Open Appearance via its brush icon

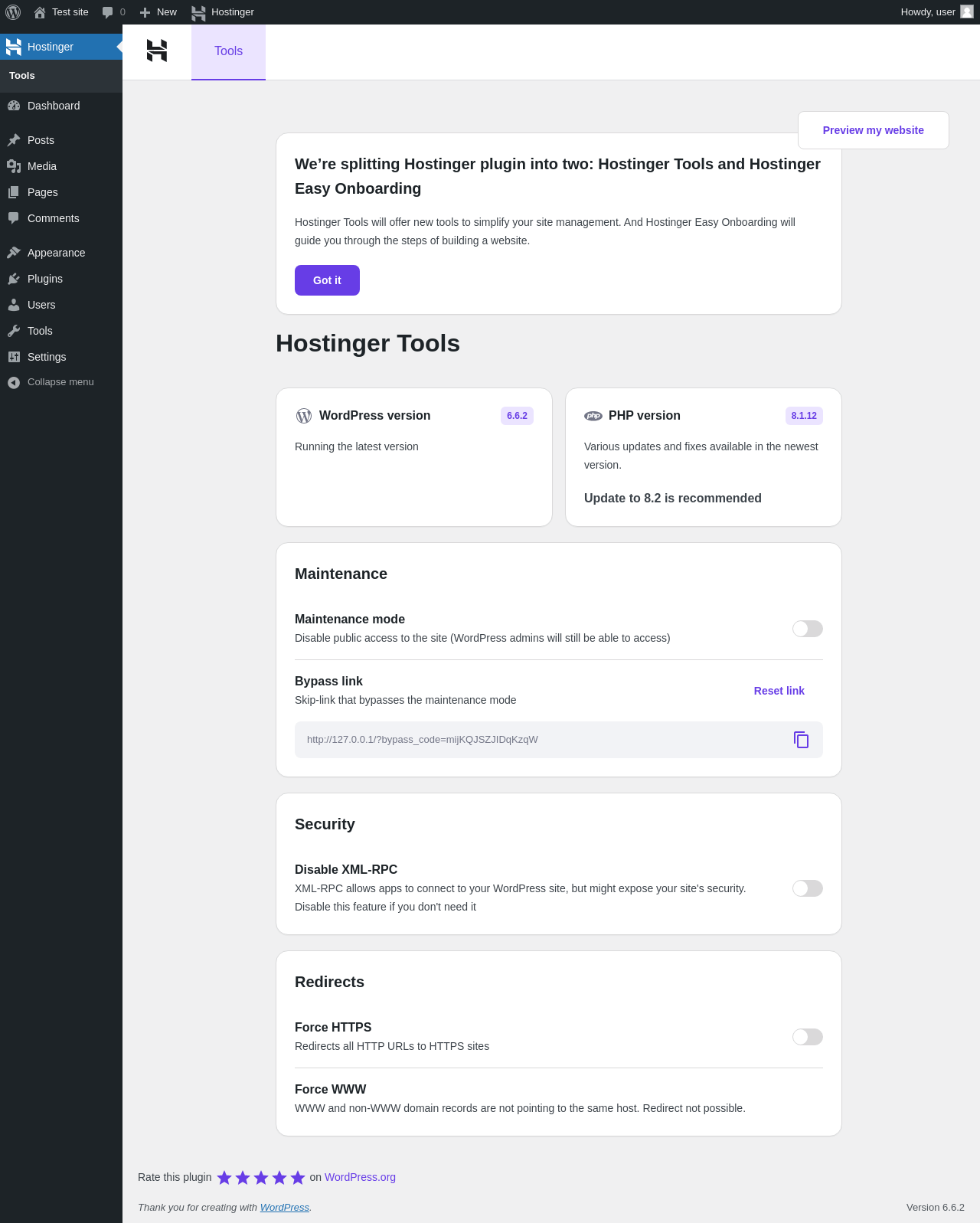click(14, 253)
